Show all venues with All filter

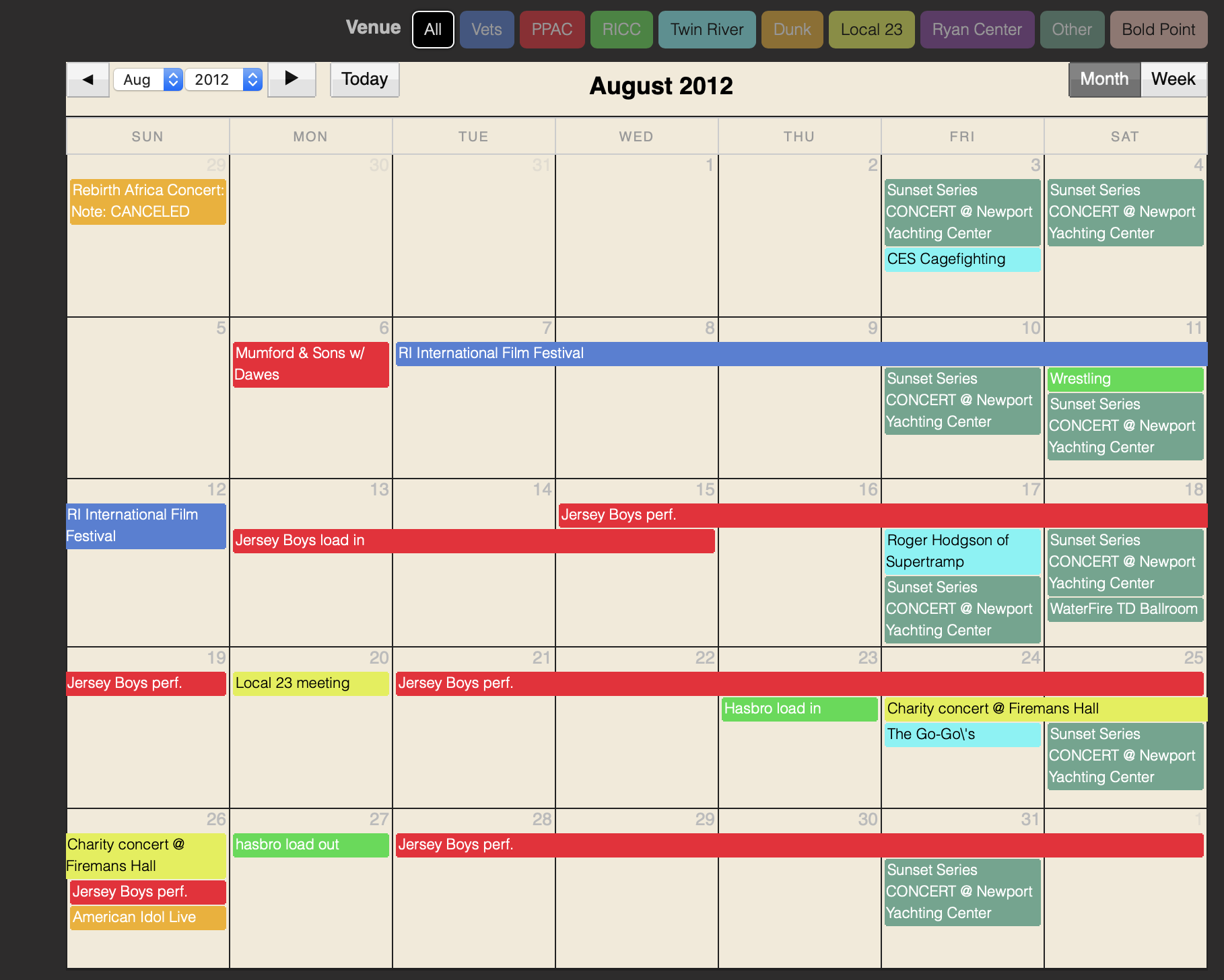click(x=433, y=30)
